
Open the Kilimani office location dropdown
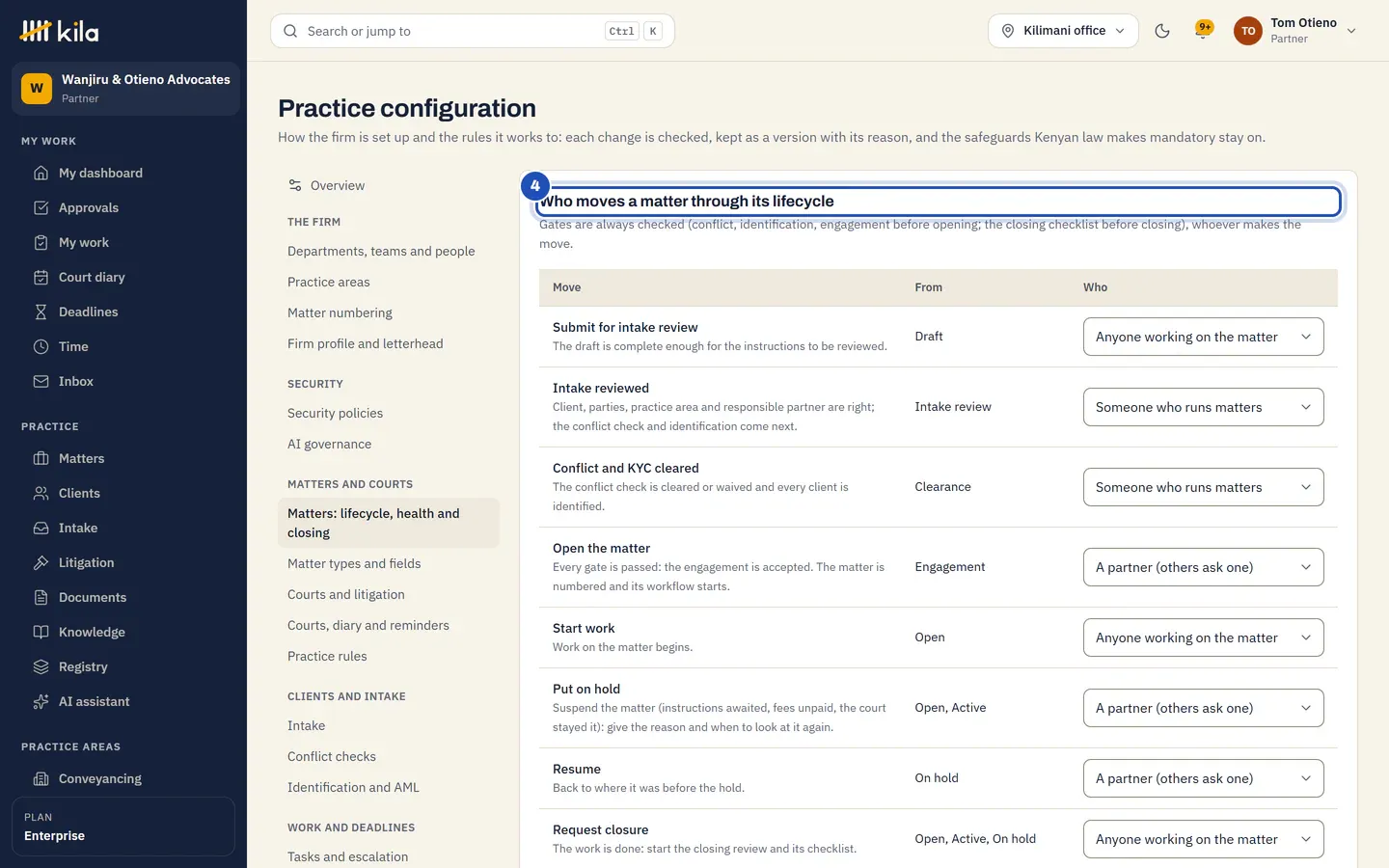tap(1063, 31)
